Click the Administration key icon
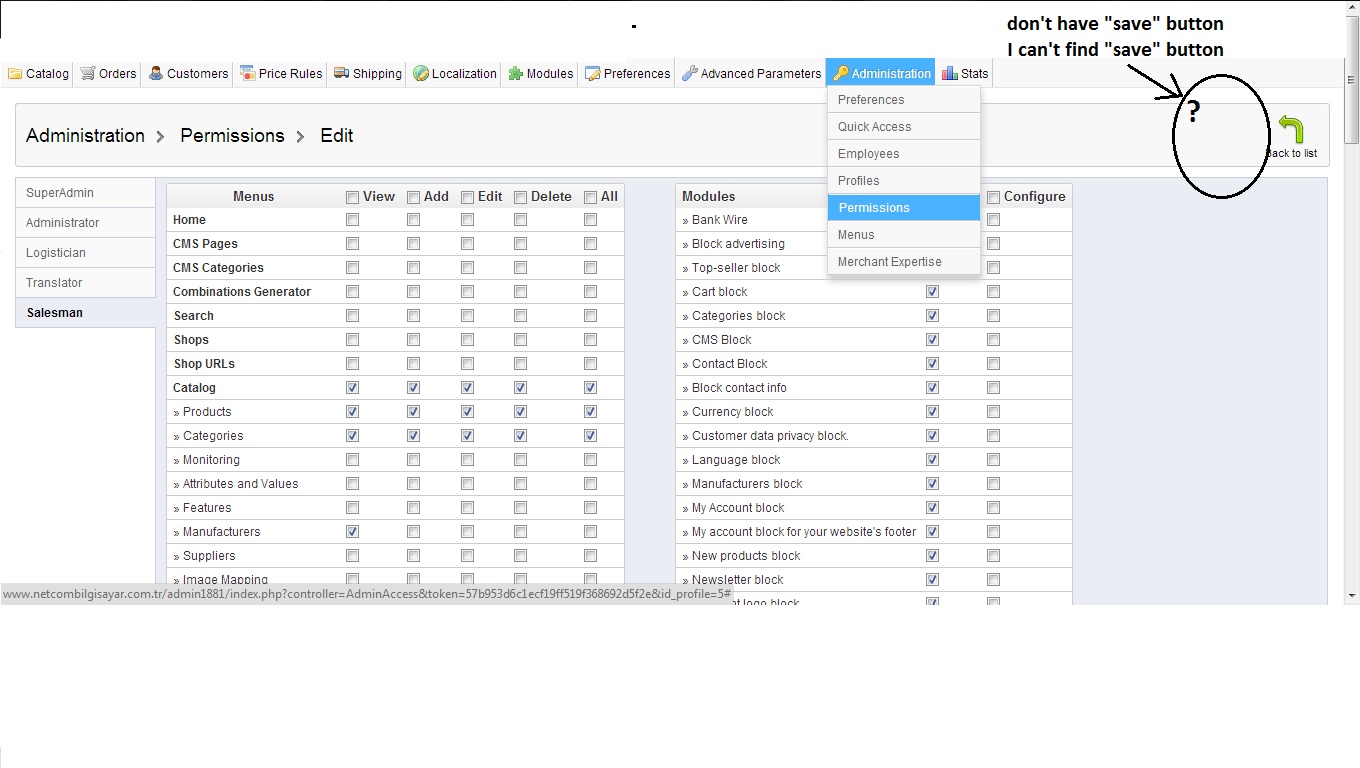 coord(841,73)
